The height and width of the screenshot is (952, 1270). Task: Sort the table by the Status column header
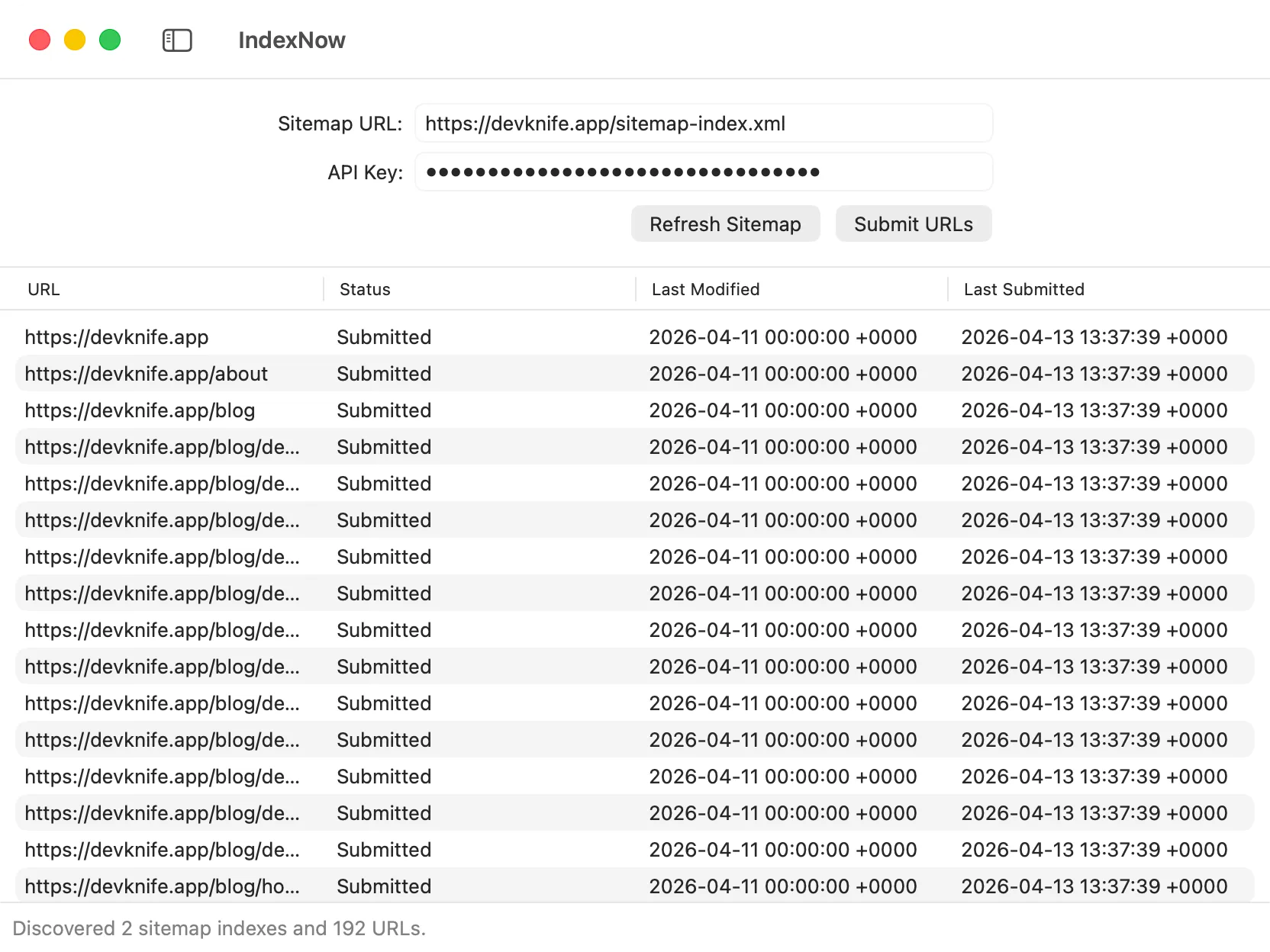coord(365,289)
